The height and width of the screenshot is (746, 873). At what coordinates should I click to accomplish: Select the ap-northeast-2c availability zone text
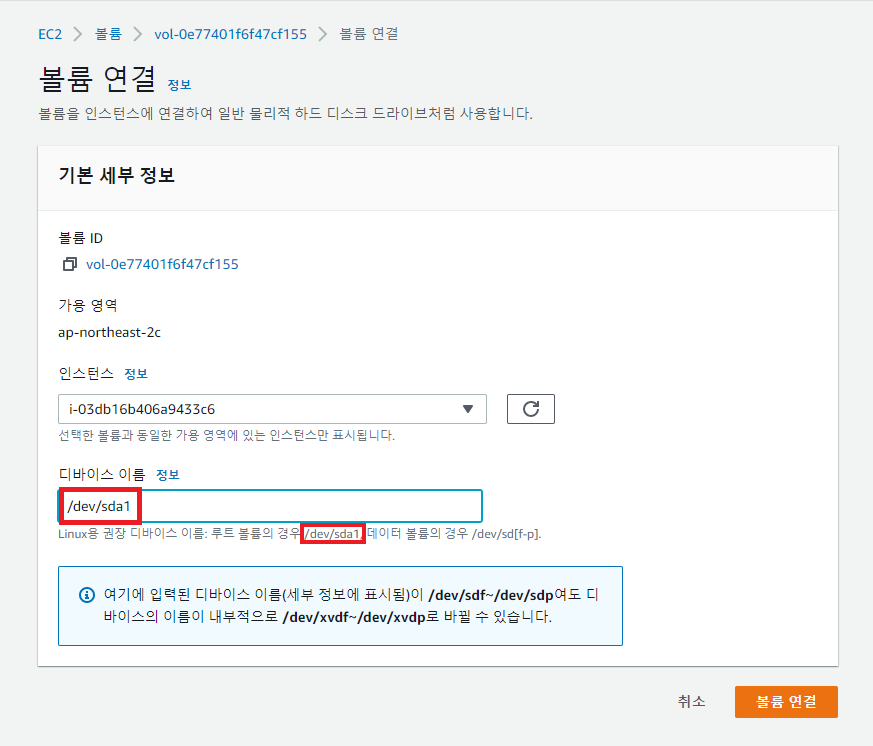[109, 332]
